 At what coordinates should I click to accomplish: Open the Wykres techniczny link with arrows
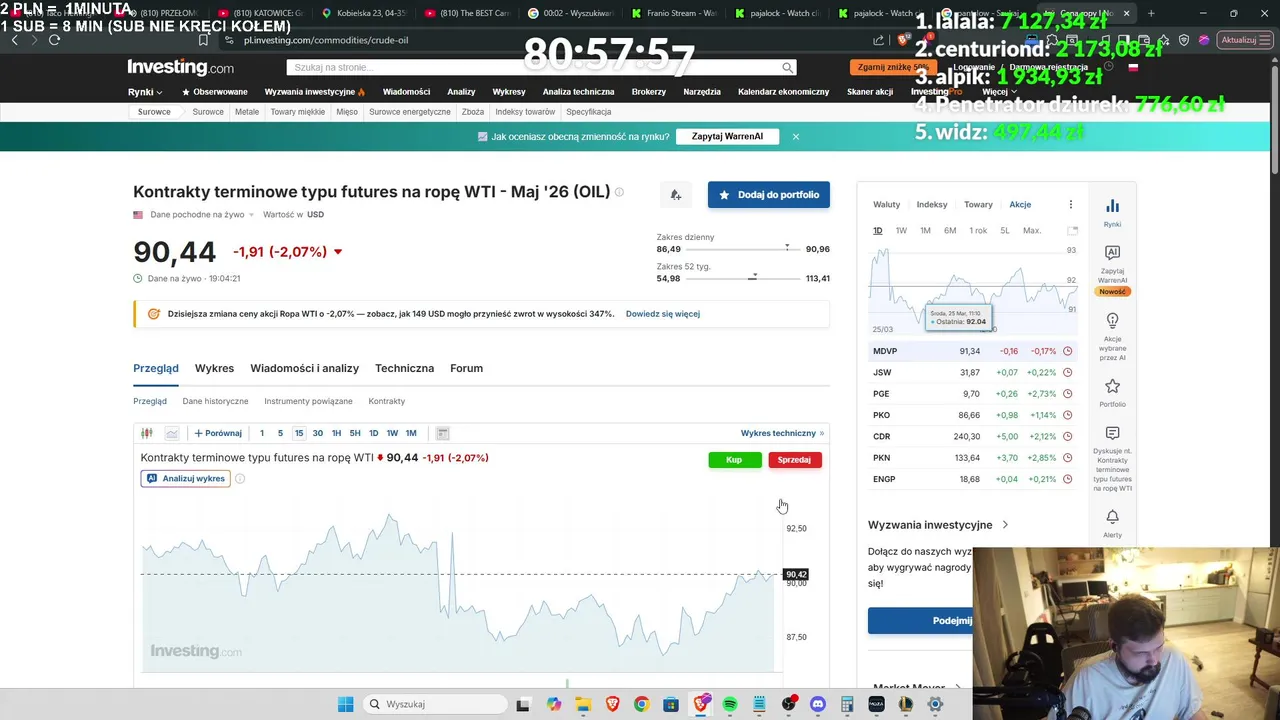782,433
